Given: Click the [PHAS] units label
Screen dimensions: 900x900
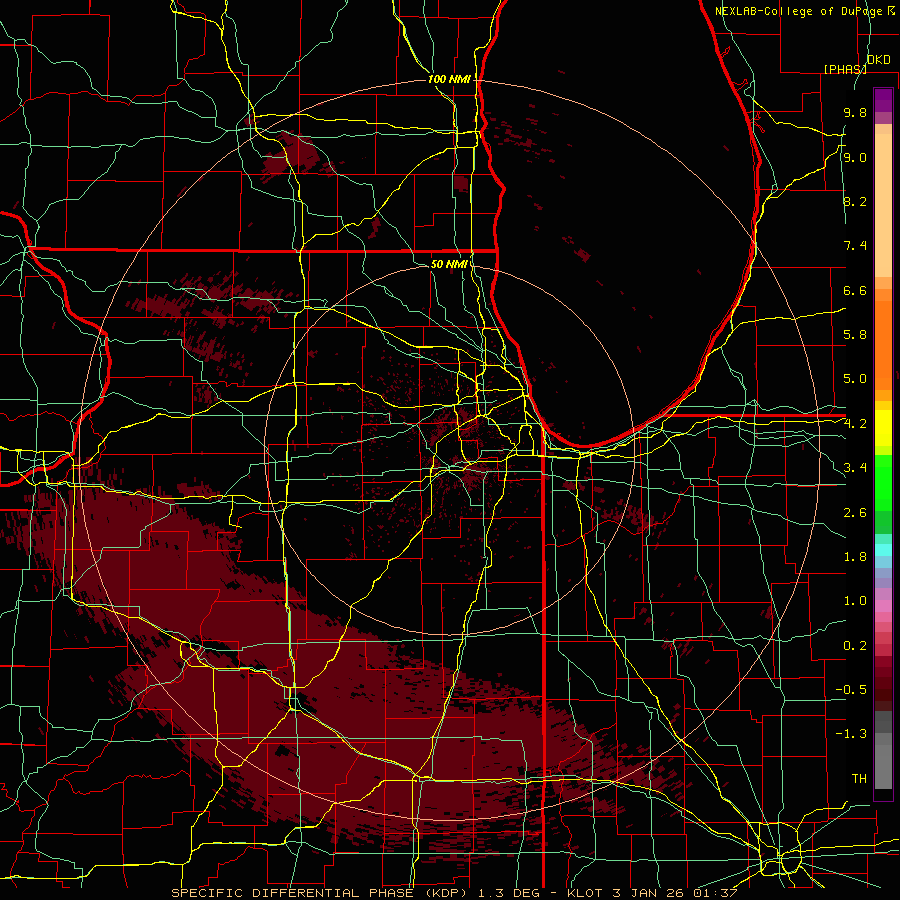Looking at the screenshot, I should point(845,69).
